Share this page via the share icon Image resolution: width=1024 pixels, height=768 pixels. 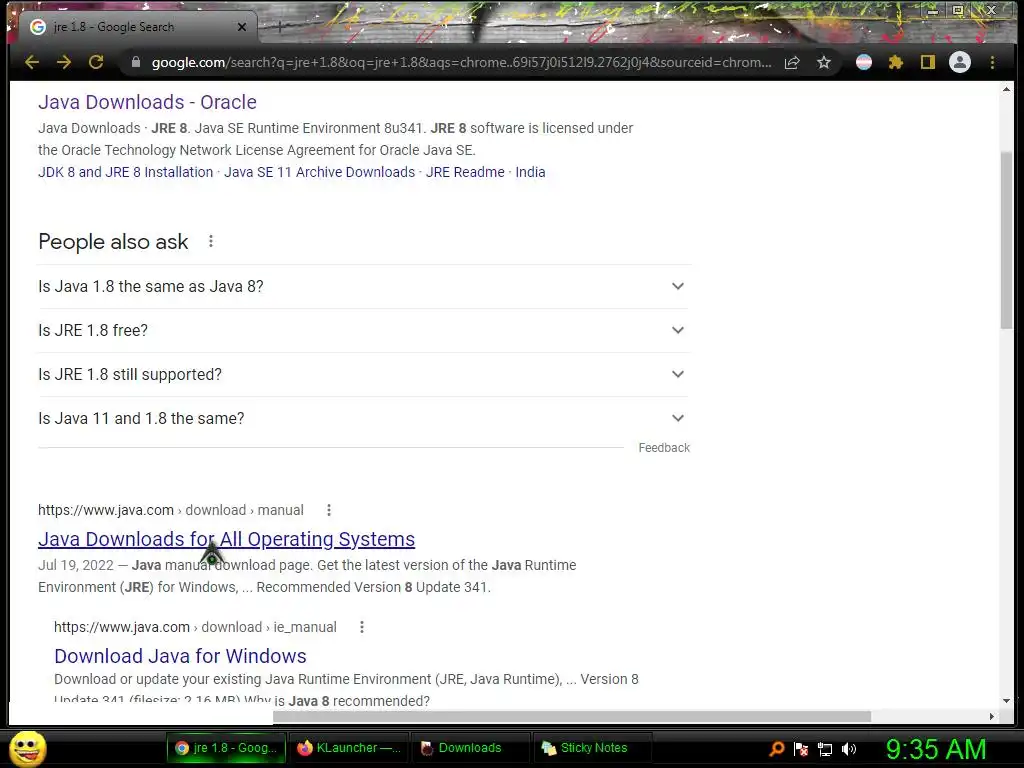[x=792, y=63]
